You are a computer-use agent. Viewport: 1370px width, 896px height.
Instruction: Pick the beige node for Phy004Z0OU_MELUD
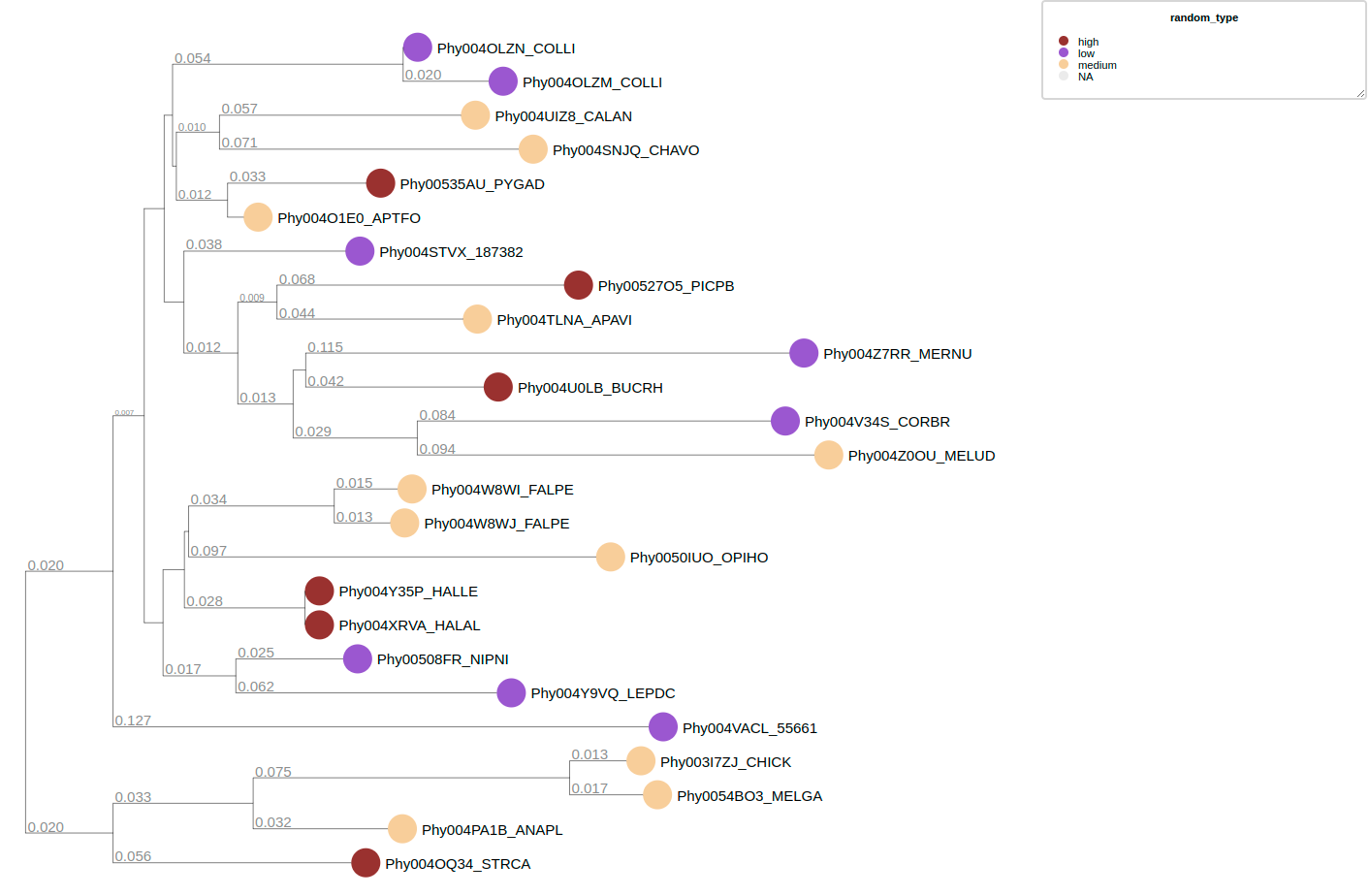828,455
